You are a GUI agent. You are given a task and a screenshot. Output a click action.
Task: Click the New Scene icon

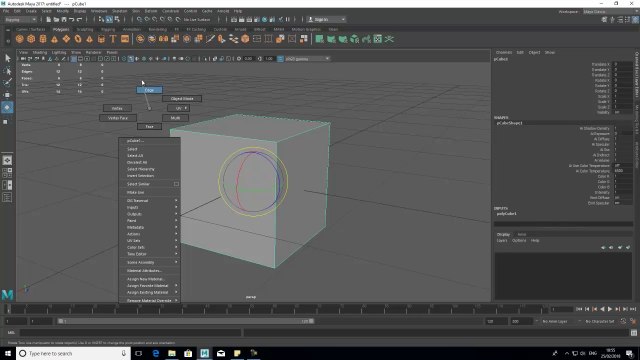(x=49, y=20)
